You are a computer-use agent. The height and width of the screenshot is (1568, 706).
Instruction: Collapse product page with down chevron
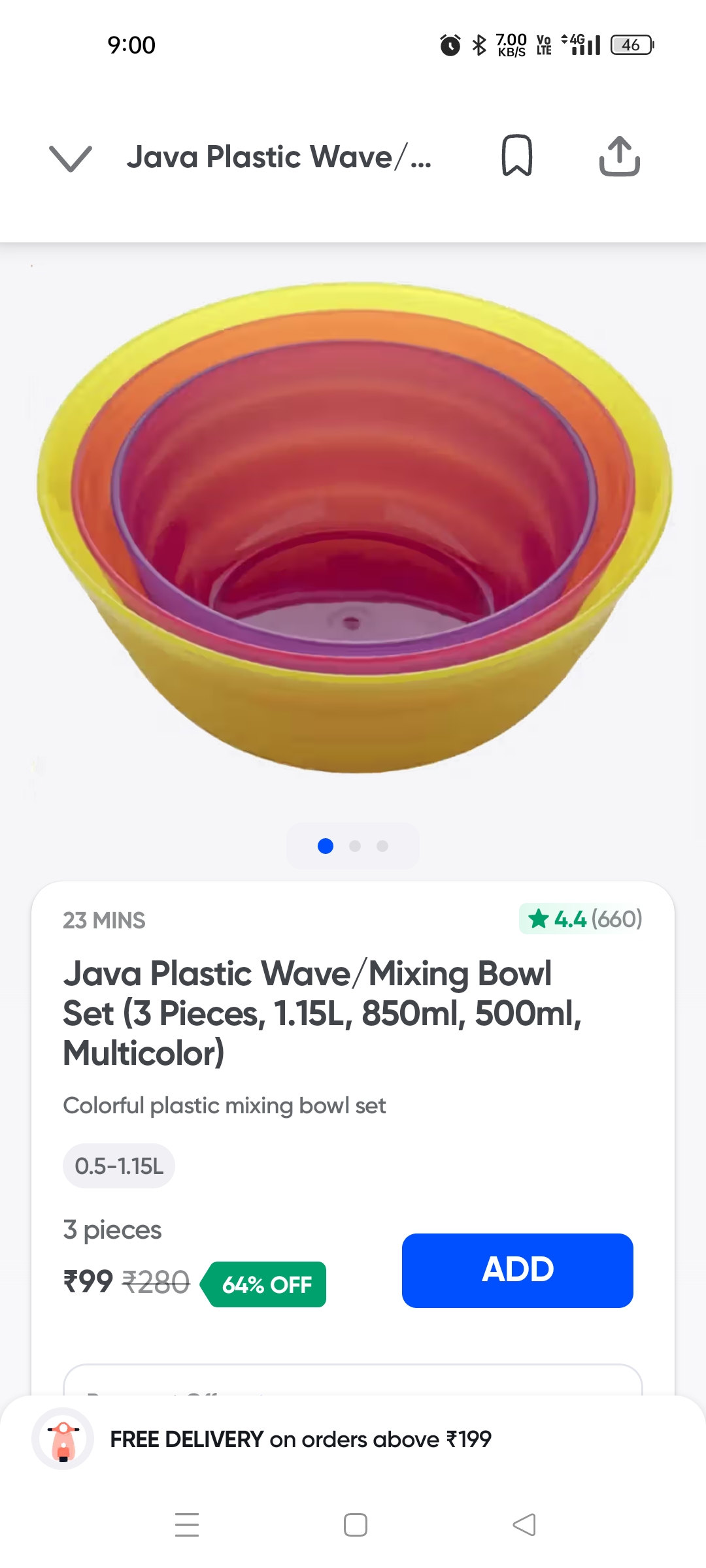pyautogui.click(x=71, y=158)
